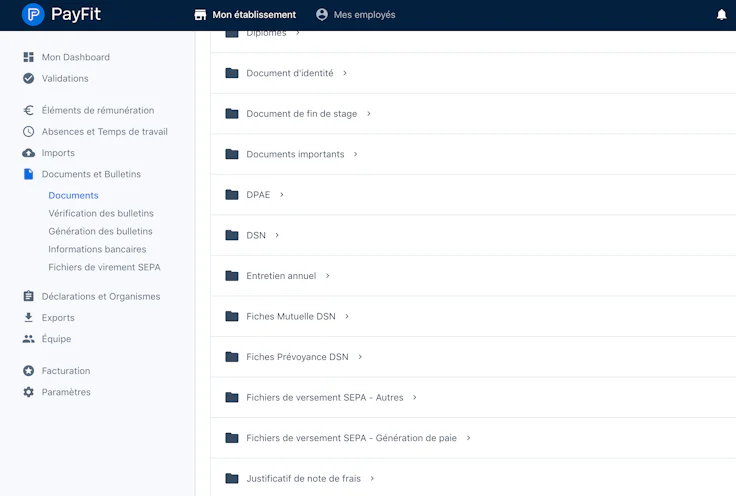Open Mon Dashboard in sidebar
Viewport: 736px width, 496px height.
tap(76, 57)
